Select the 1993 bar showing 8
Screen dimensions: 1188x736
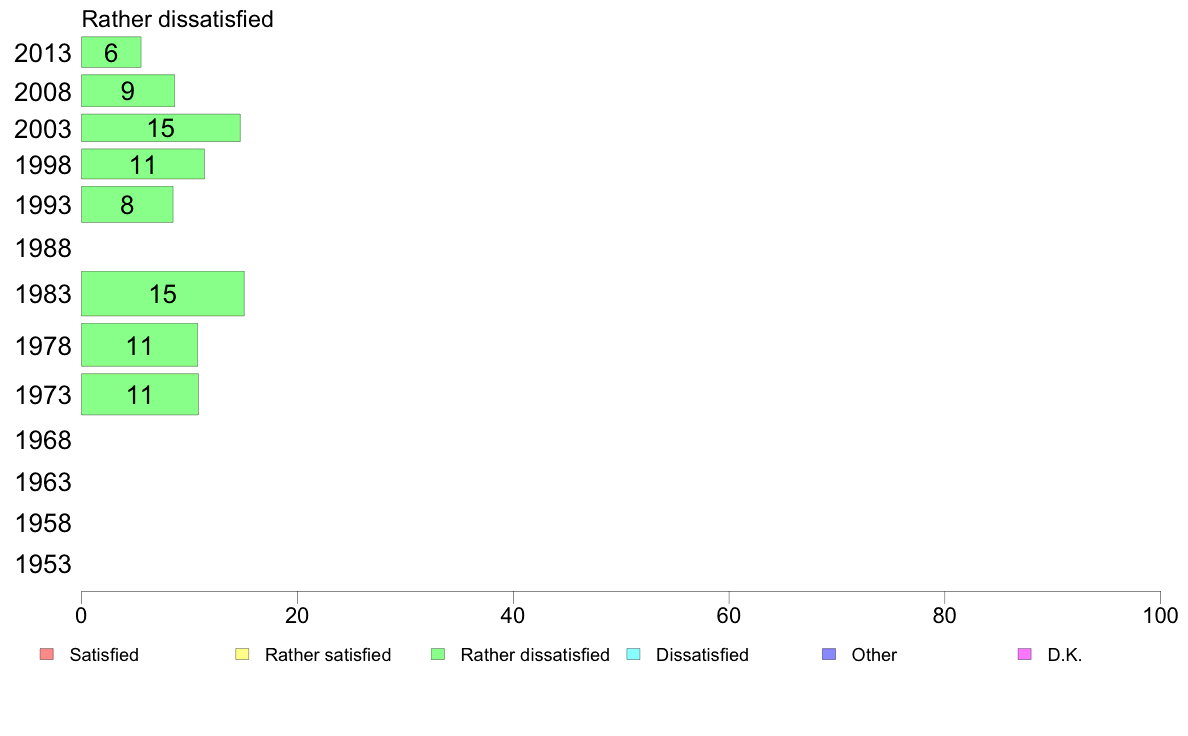click(127, 205)
